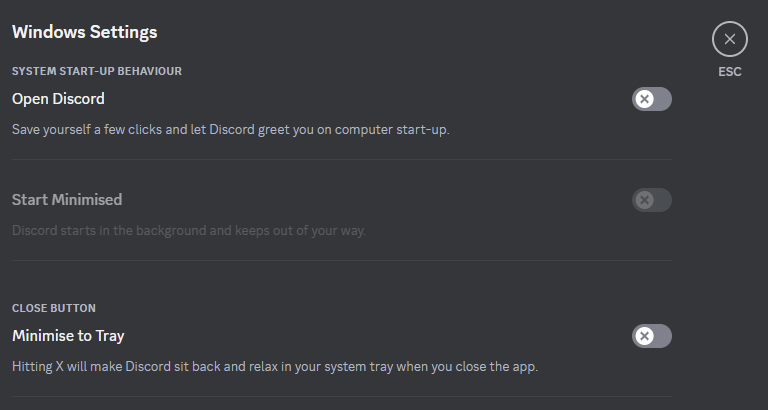The image size is (768, 410).
Task: Click the ESC label under the close icon
Action: pyautogui.click(x=730, y=72)
